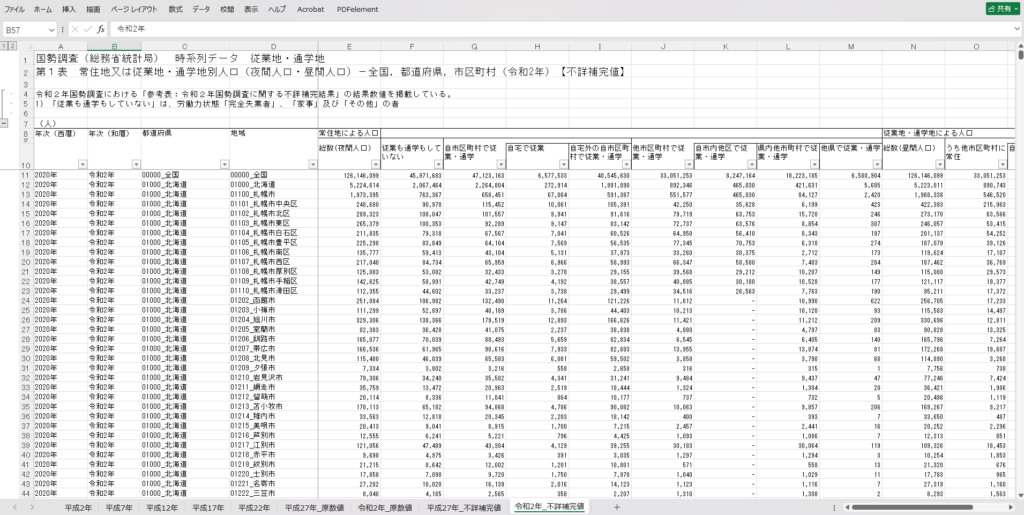Click the three-dot handle beside the Name Box
Image resolution: width=1024 pixels, height=515 pixels.
pos(63,29)
